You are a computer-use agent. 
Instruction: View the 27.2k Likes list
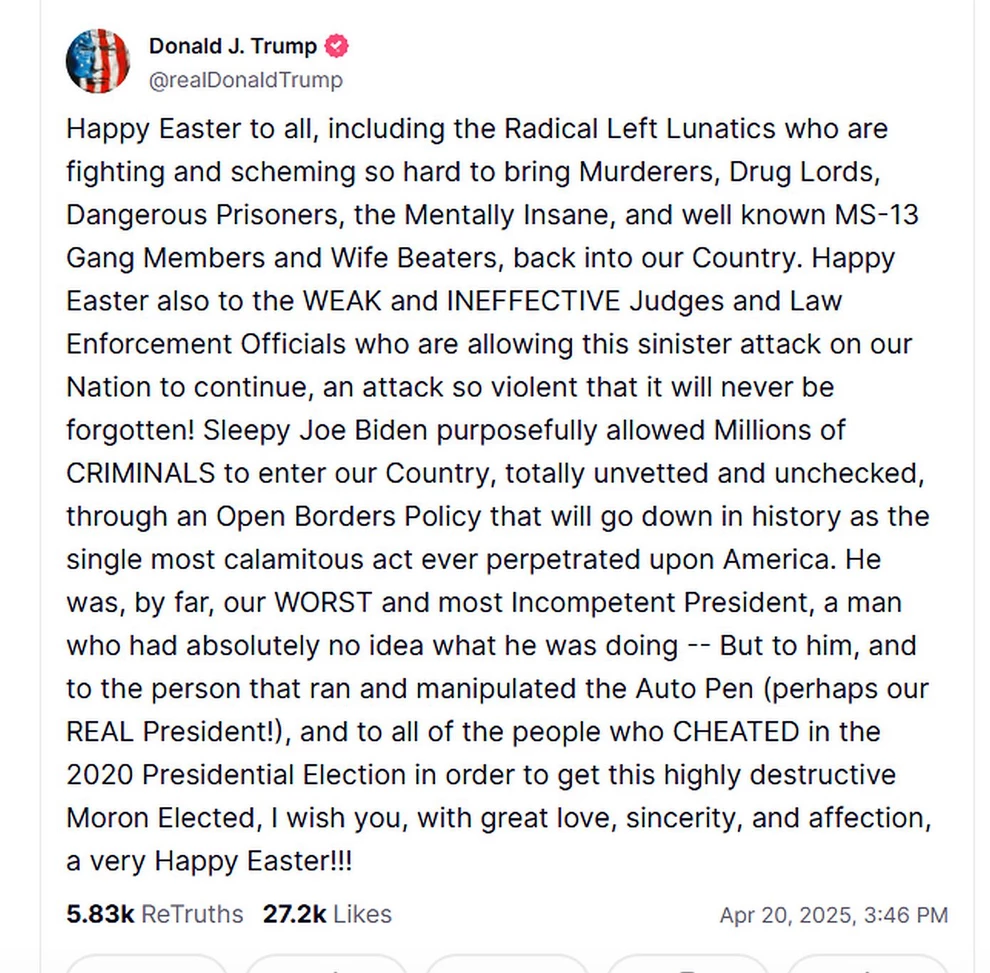[327, 914]
